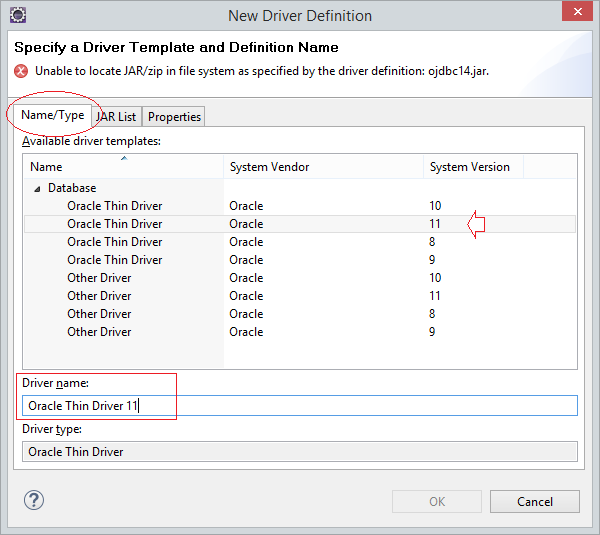Screen dimensions: 600x535
Task: Cancel the driver definition dialog
Action: click(535, 502)
